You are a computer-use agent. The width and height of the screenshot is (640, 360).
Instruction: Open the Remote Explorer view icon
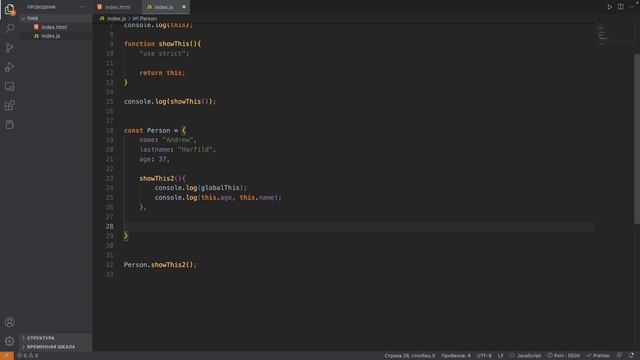tap(9, 86)
